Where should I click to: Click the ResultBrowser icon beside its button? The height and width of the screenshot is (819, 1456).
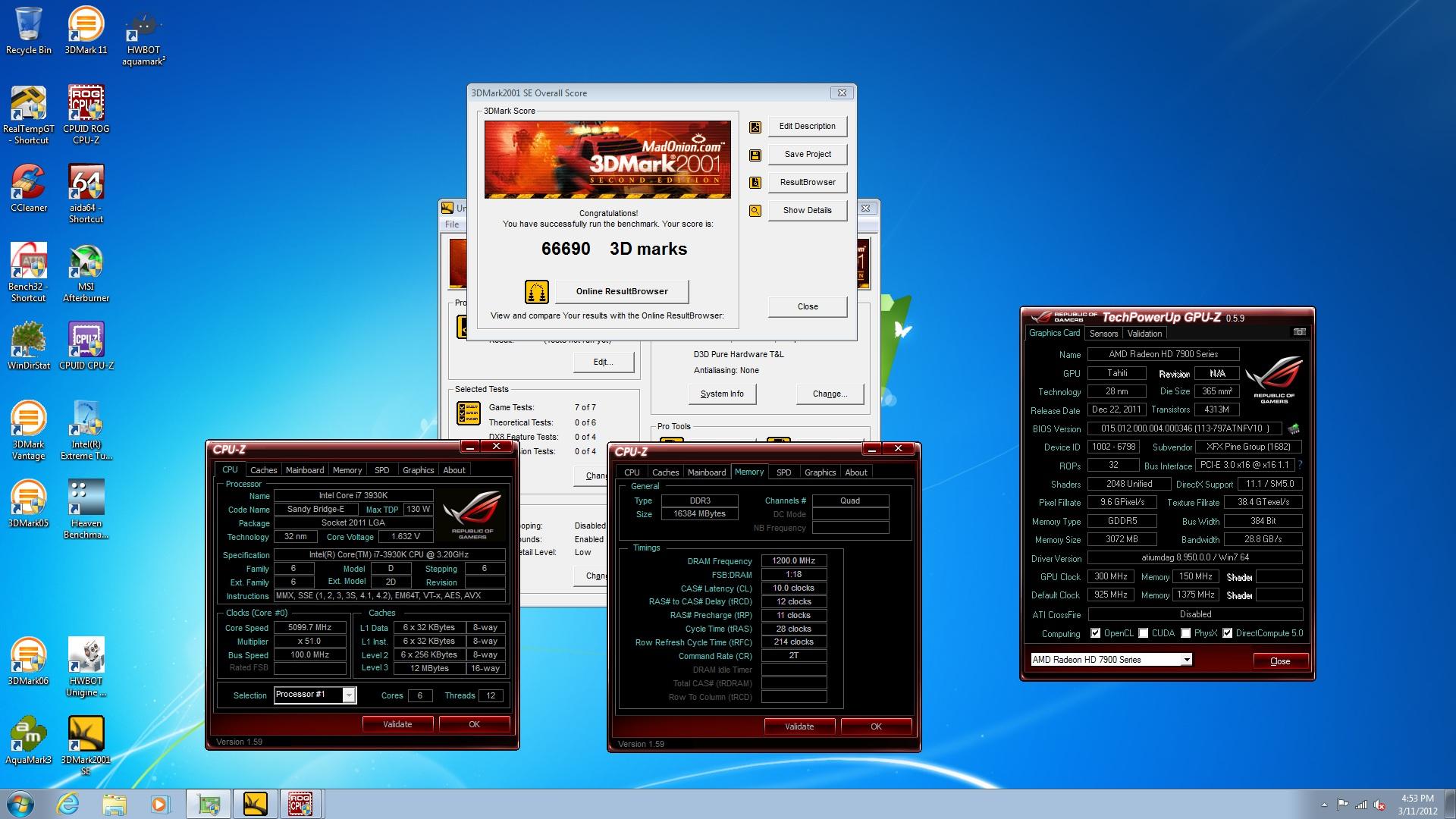755,183
